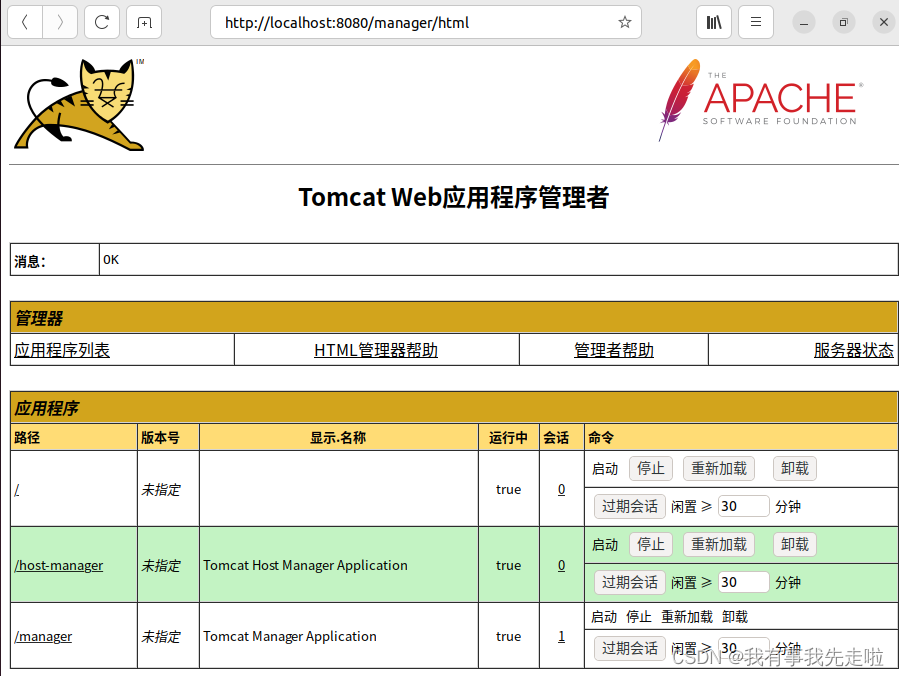Reload the Tomcat manager page
The height and width of the screenshot is (676, 899).
pos(102,22)
